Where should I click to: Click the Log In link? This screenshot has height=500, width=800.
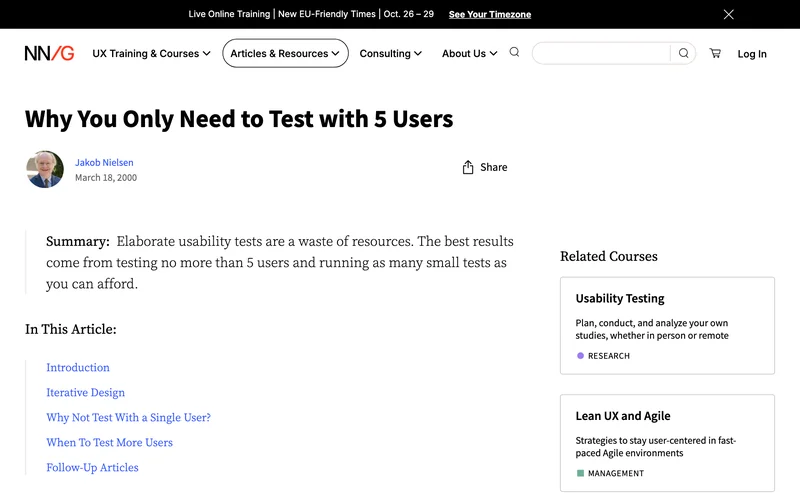click(752, 54)
